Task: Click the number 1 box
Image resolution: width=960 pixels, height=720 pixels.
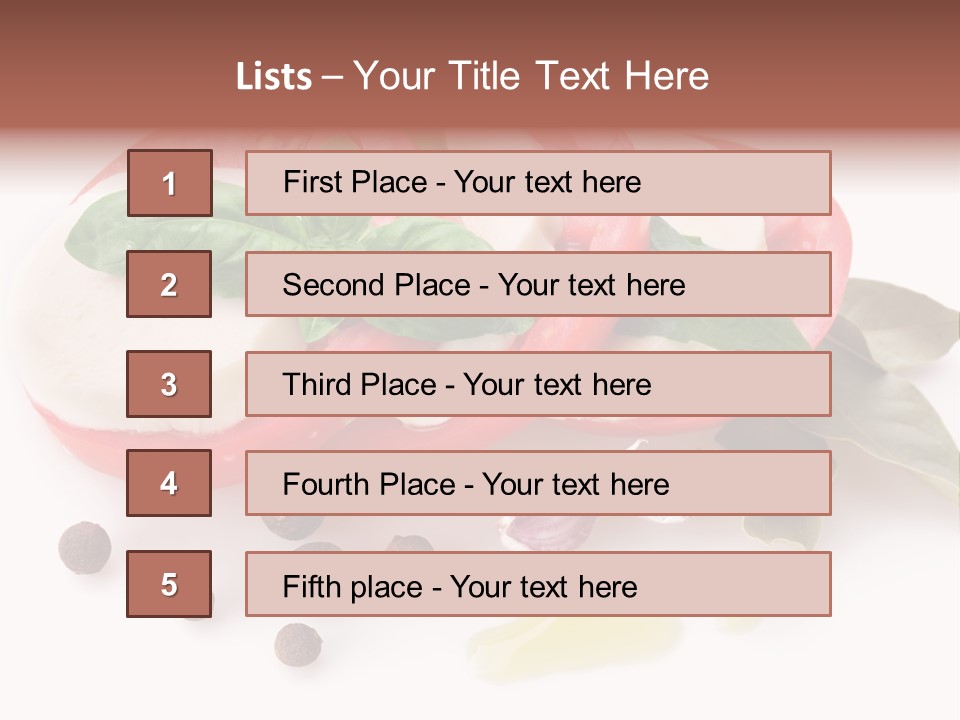Action: click(x=170, y=183)
